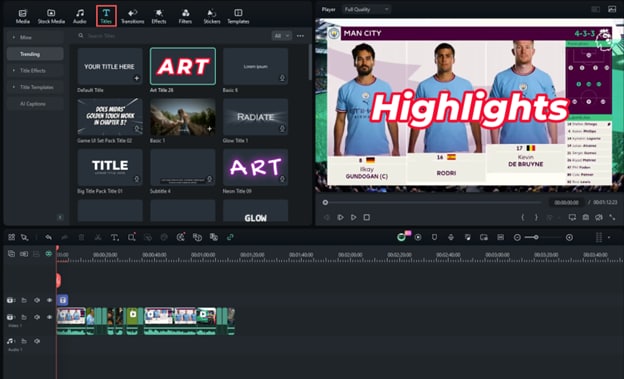
Task: Open the All filter dropdown
Action: 281,36
